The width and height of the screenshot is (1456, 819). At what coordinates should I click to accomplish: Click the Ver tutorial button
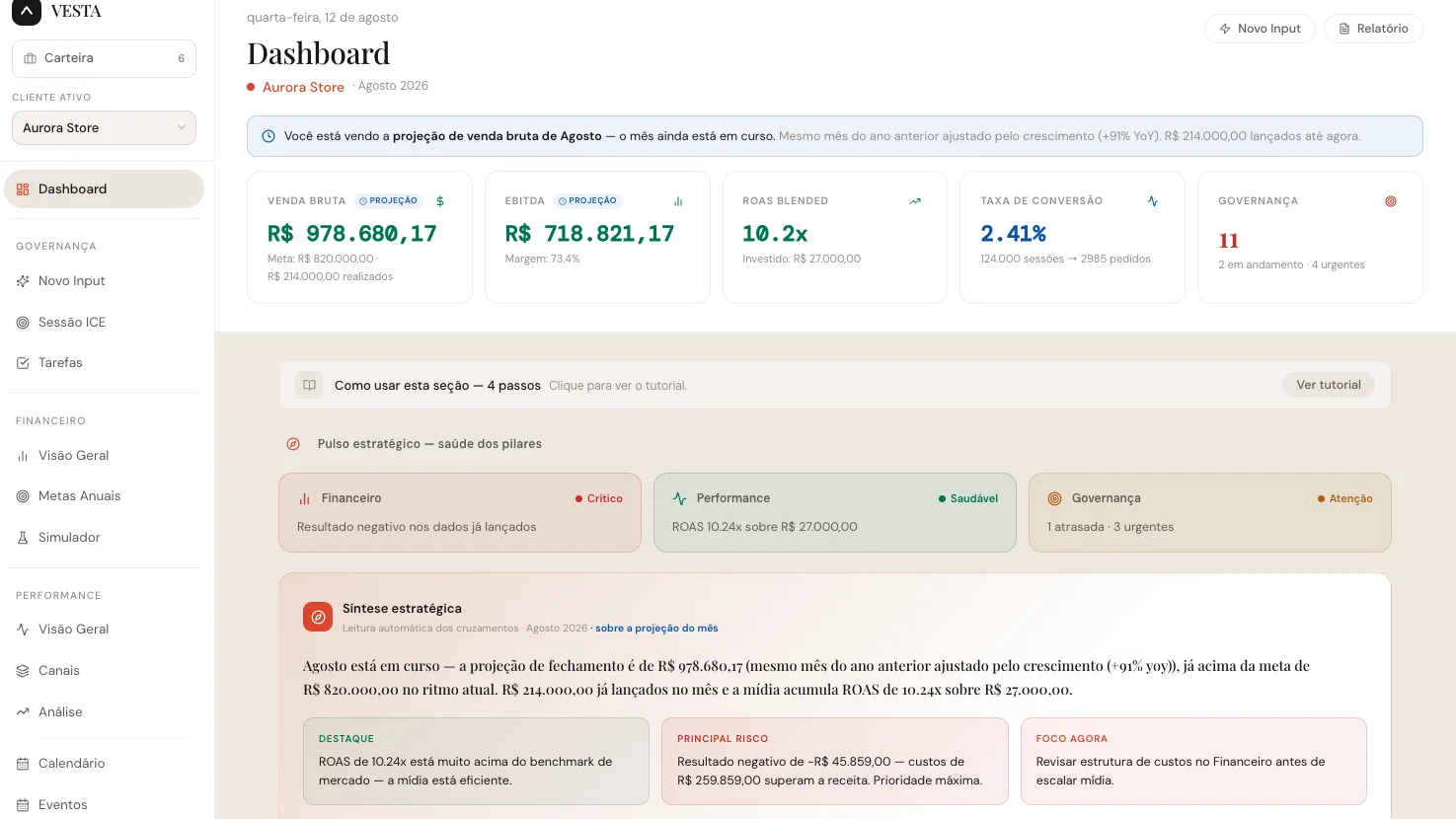(x=1328, y=385)
